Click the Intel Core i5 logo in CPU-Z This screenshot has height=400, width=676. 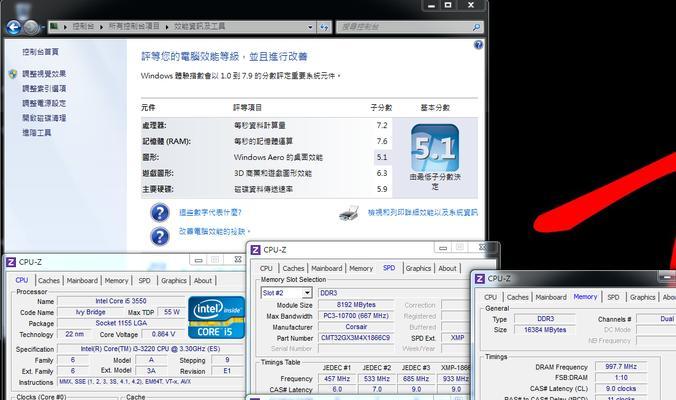(x=216, y=317)
